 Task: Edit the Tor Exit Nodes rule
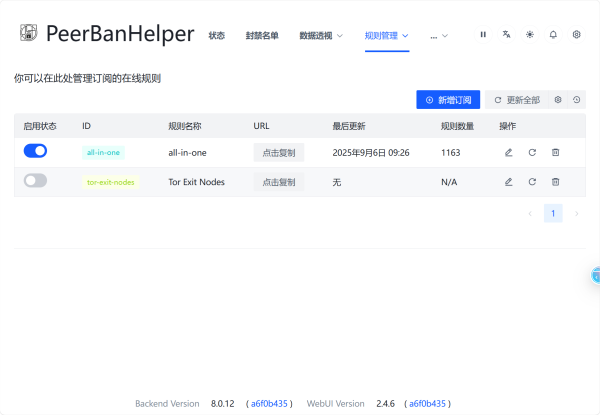(x=509, y=182)
